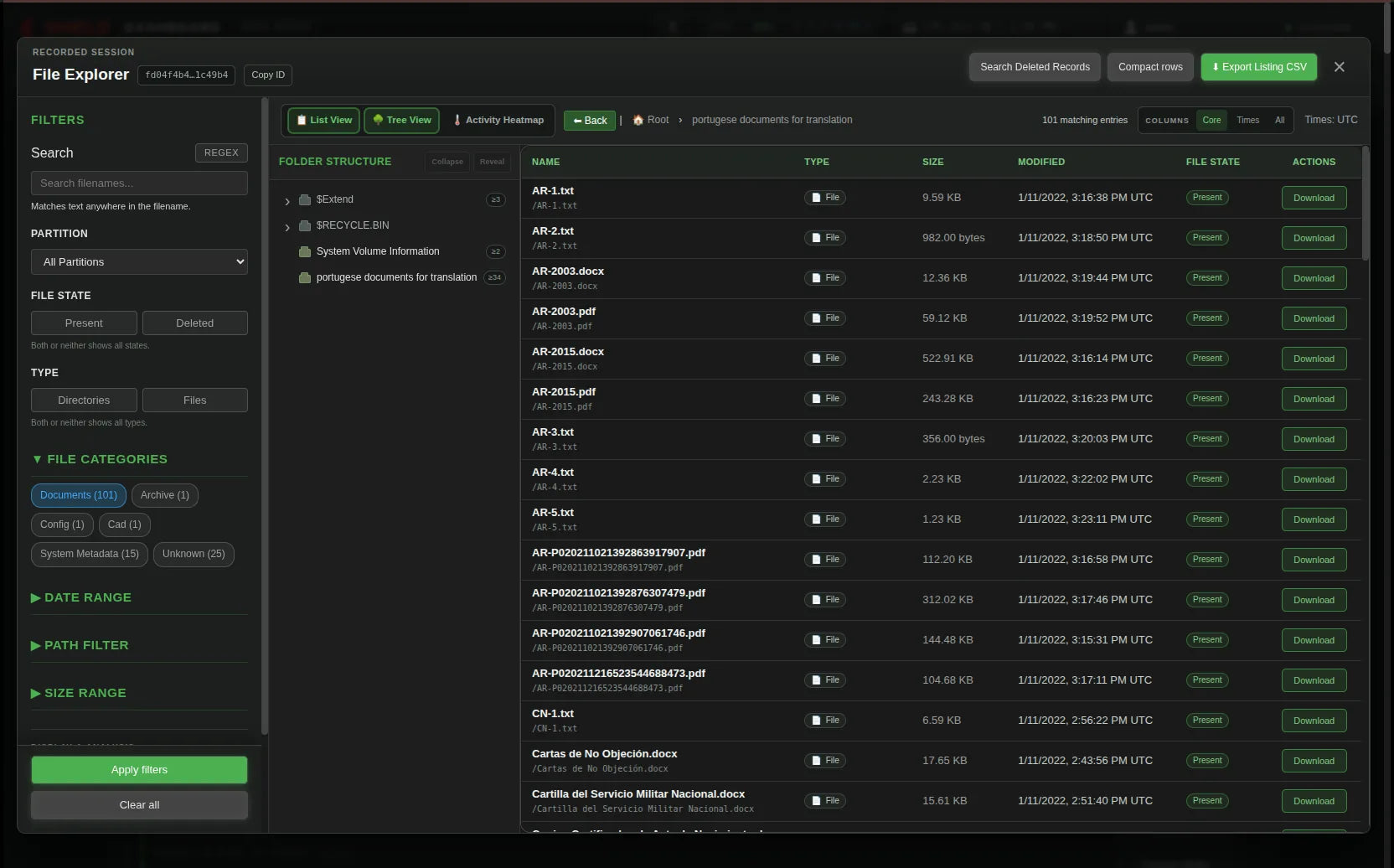Open the Activity Heatmap tab
Viewport: 1394px width, 868px height.
tap(498, 121)
